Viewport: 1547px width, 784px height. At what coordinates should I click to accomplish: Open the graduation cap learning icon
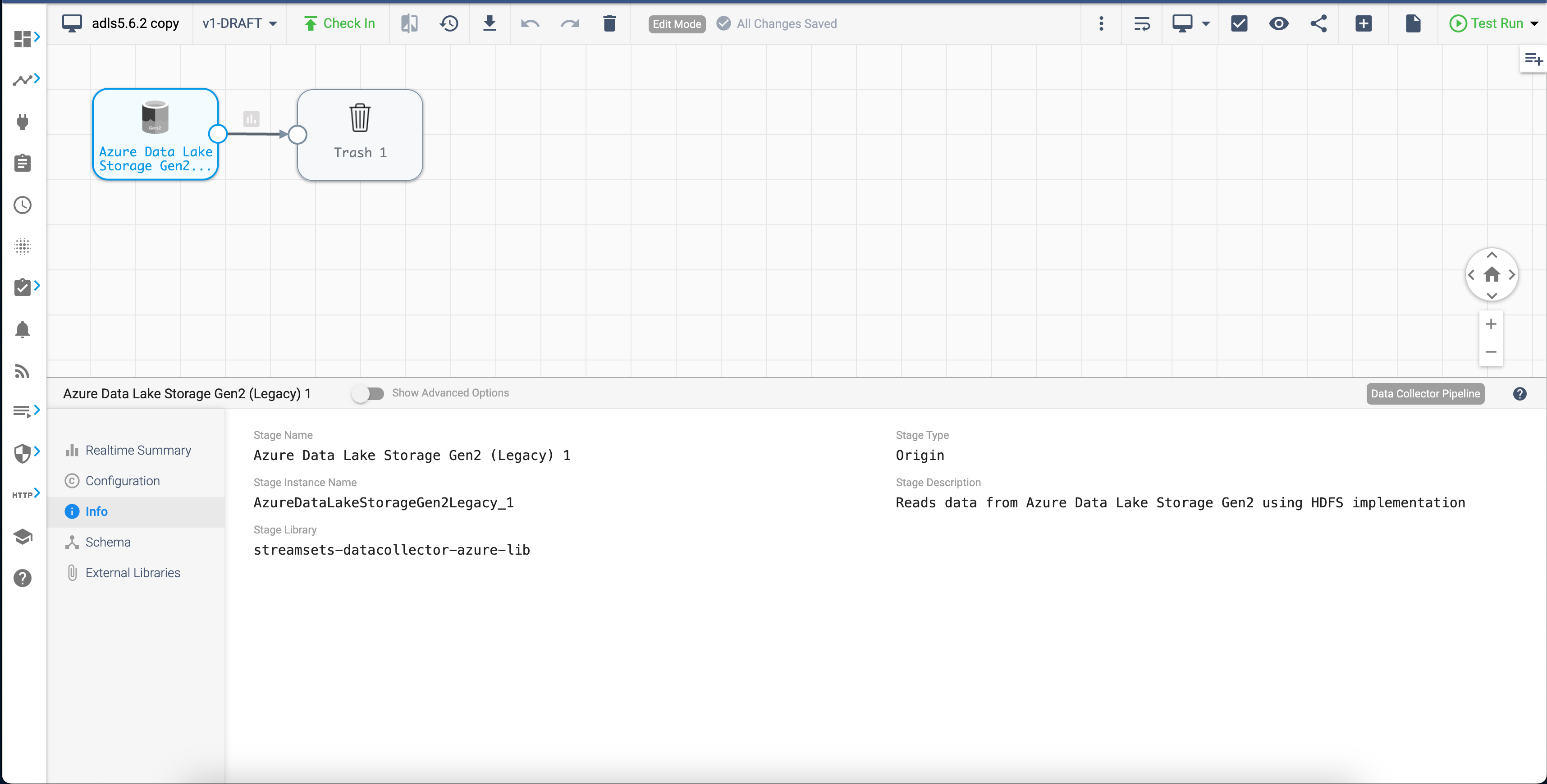pyautogui.click(x=23, y=537)
